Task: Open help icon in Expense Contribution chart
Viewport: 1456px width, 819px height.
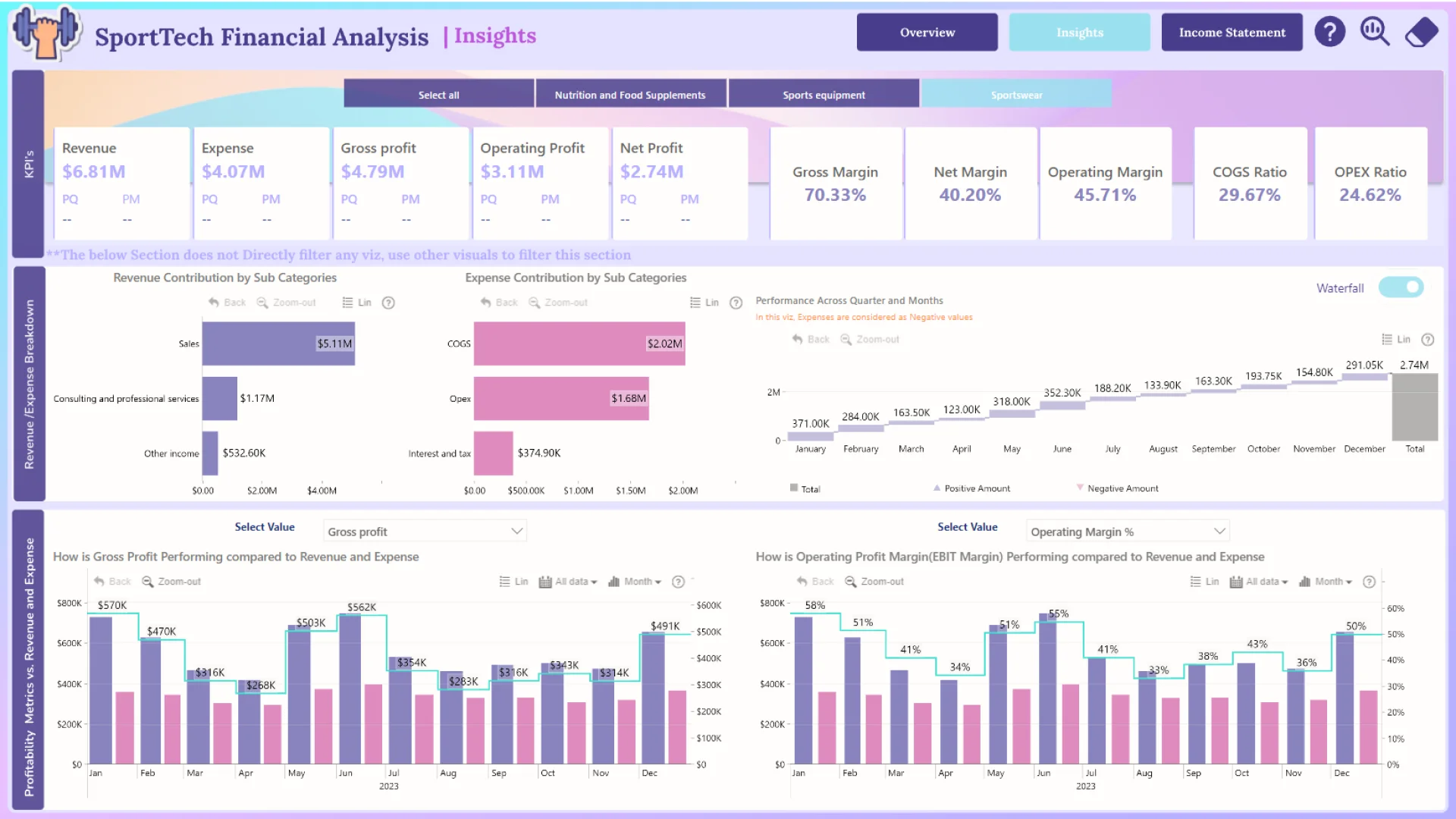Action: (x=736, y=303)
